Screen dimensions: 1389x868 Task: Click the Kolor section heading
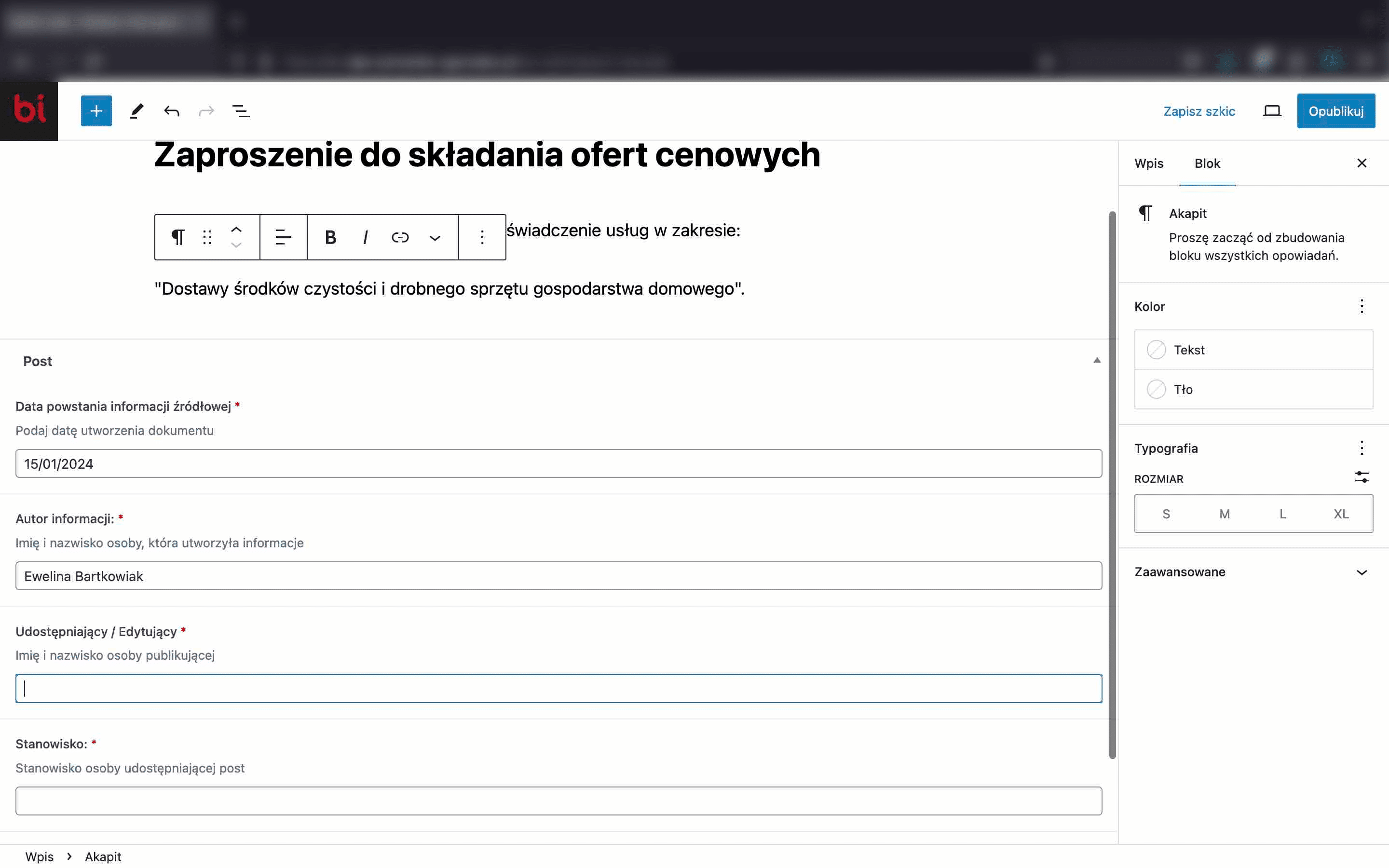coord(1149,307)
